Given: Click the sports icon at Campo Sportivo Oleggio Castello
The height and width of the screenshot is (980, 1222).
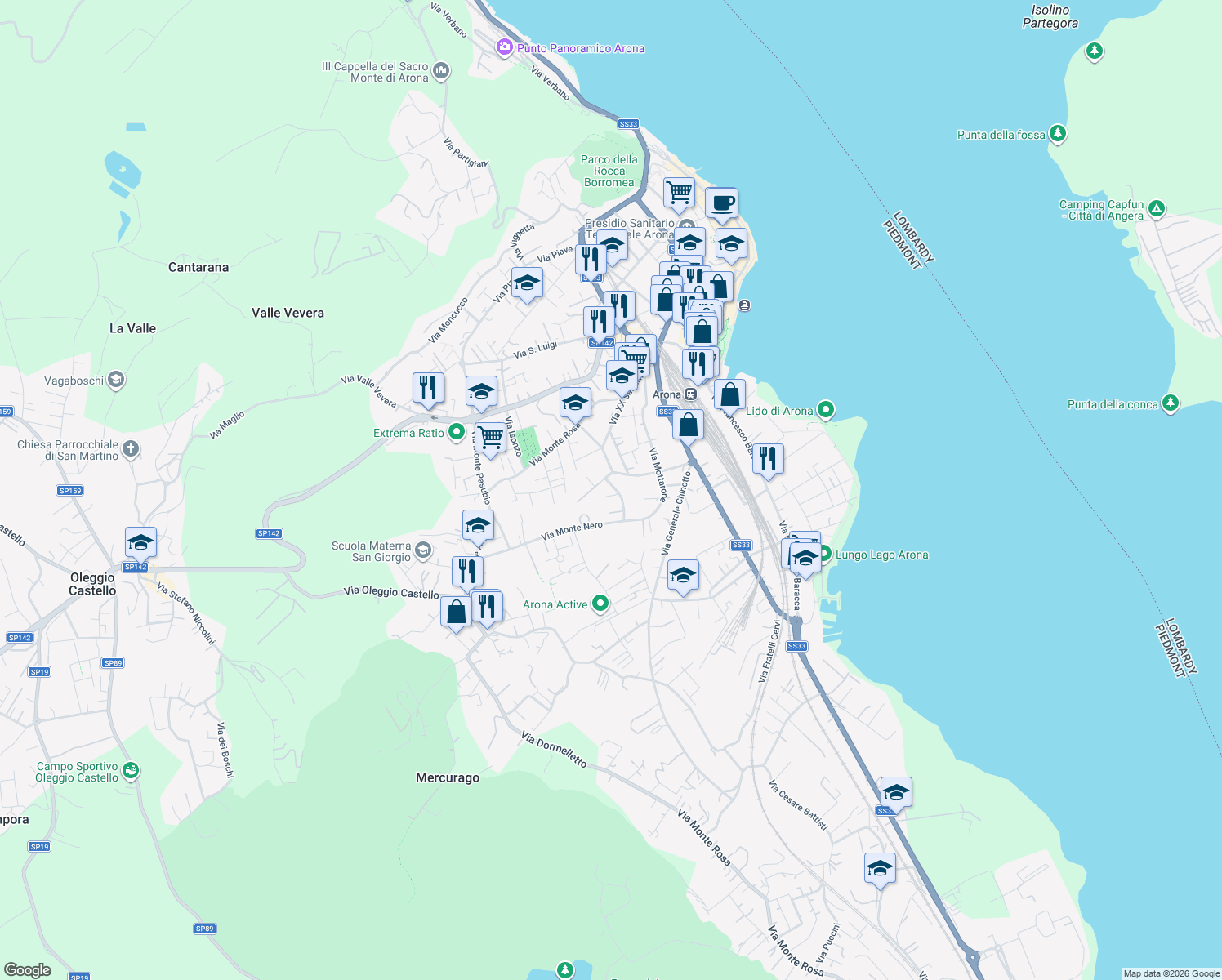Looking at the screenshot, I should 131,769.
